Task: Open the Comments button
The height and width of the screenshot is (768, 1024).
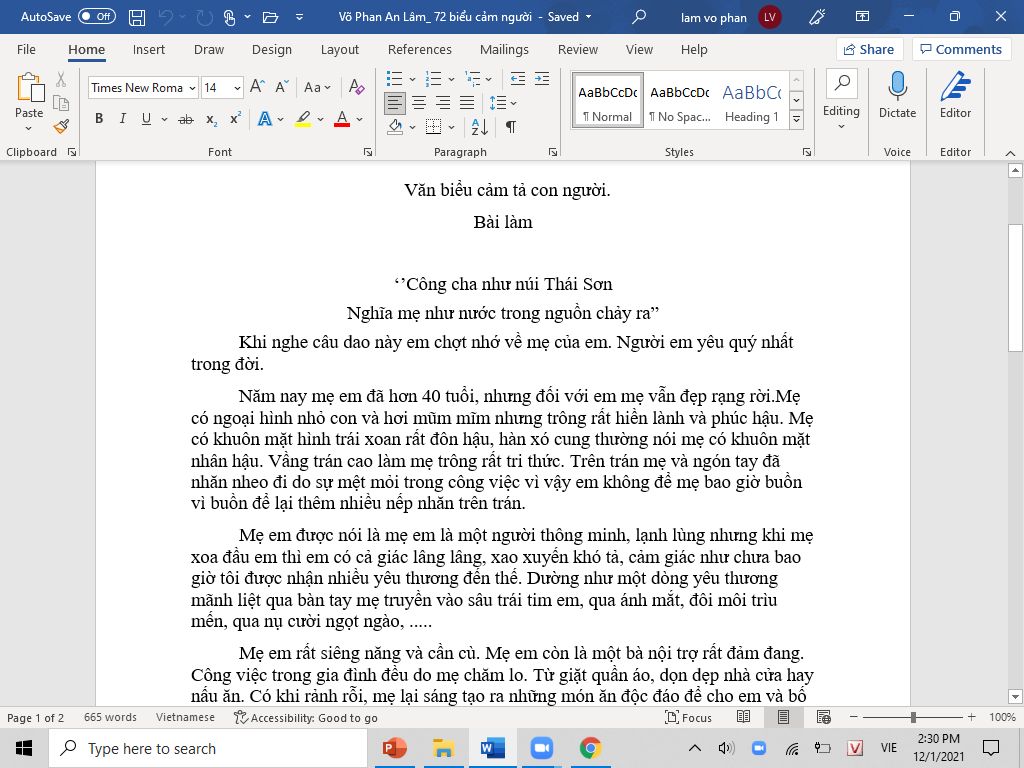Action: click(x=961, y=50)
